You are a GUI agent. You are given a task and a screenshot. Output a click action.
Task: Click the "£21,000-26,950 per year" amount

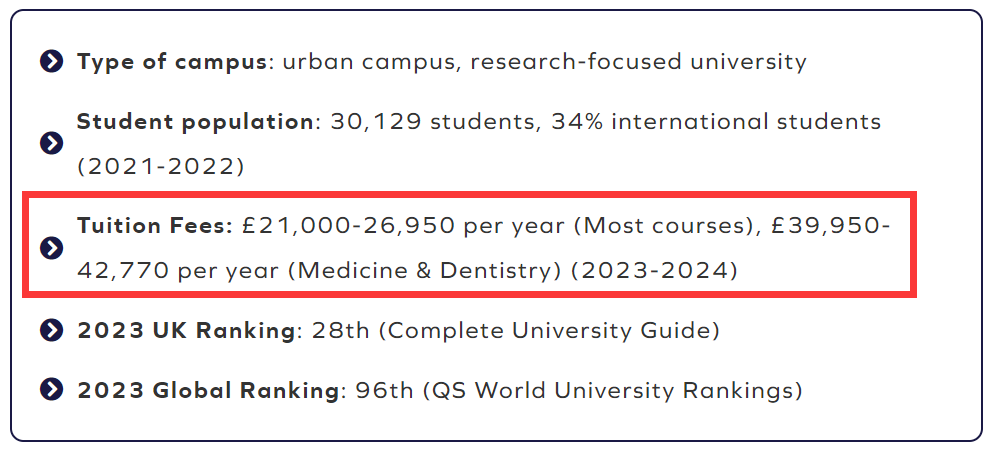403,226
